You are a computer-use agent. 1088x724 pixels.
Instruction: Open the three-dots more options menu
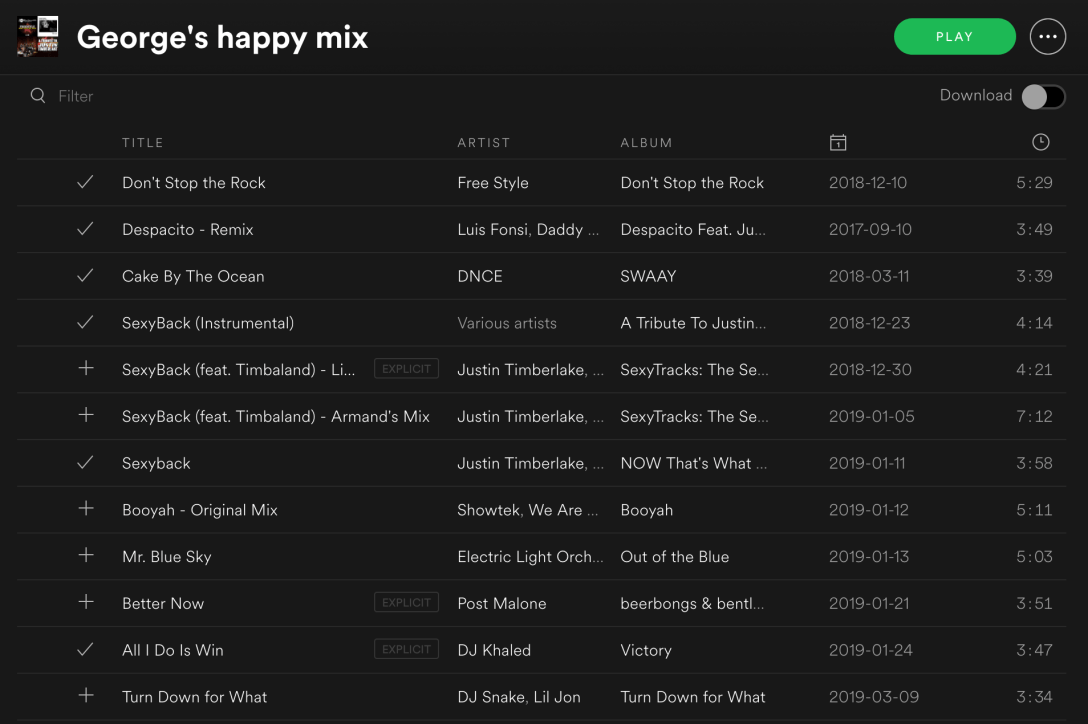1047,37
